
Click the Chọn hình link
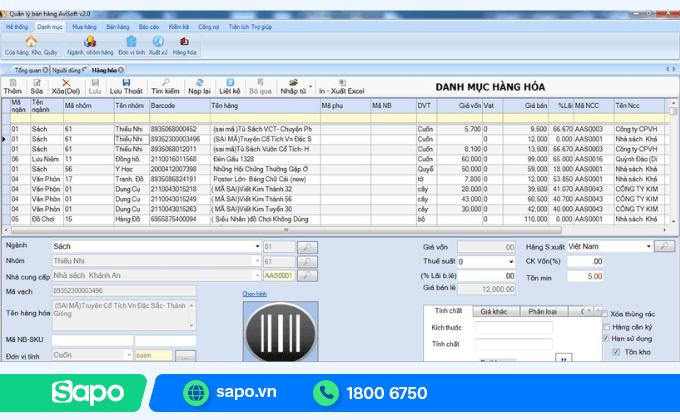click(255, 294)
